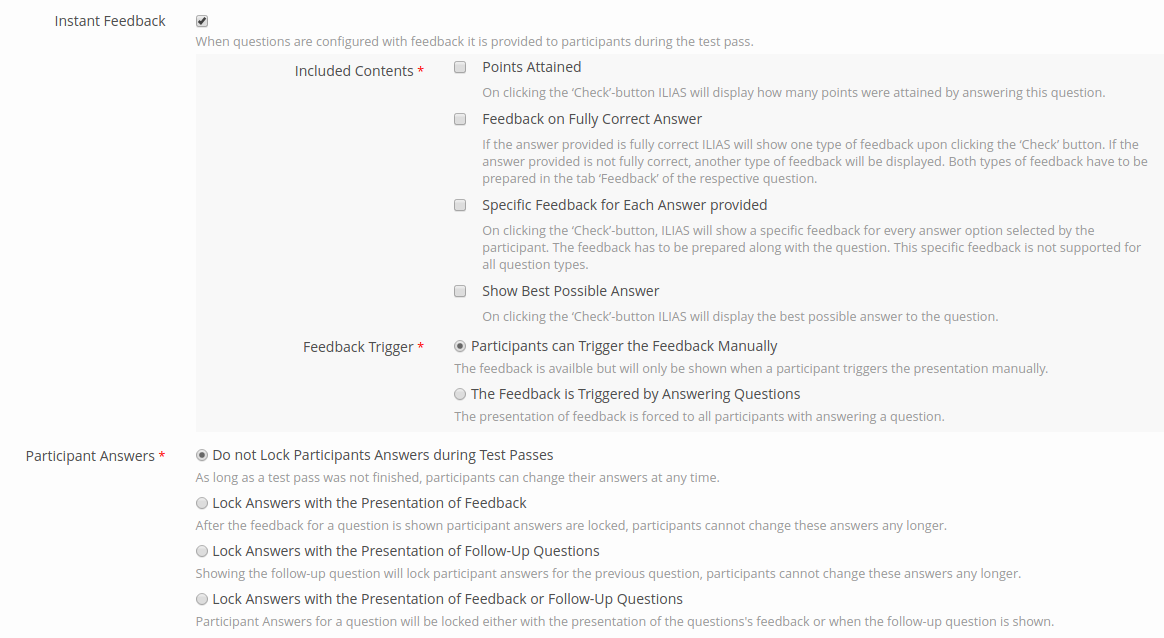Click the Points Attained label text
The width and height of the screenshot is (1164, 638).
pos(531,67)
